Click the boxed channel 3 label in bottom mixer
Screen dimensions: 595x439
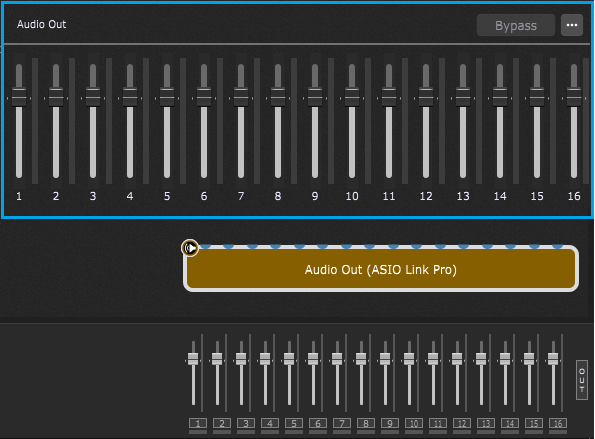point(246,423)
